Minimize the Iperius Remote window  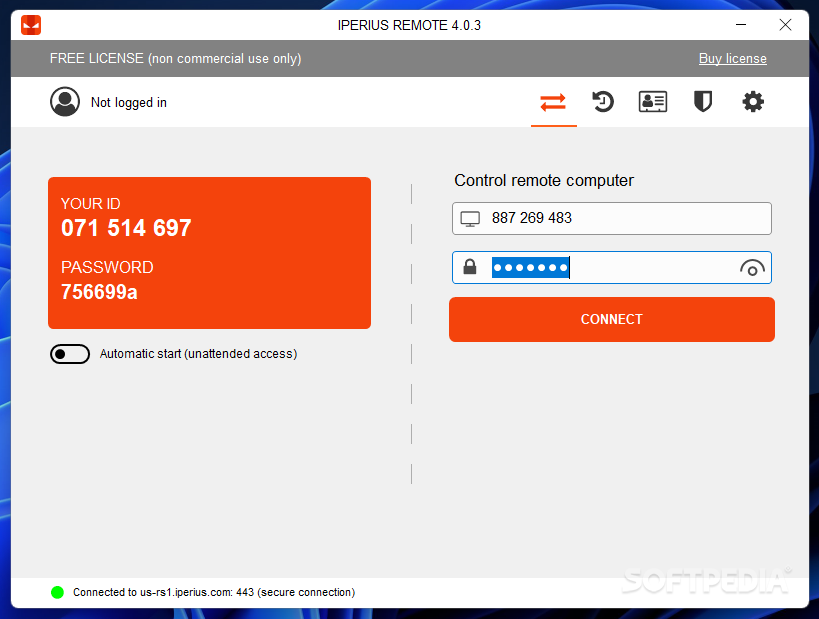741,25
